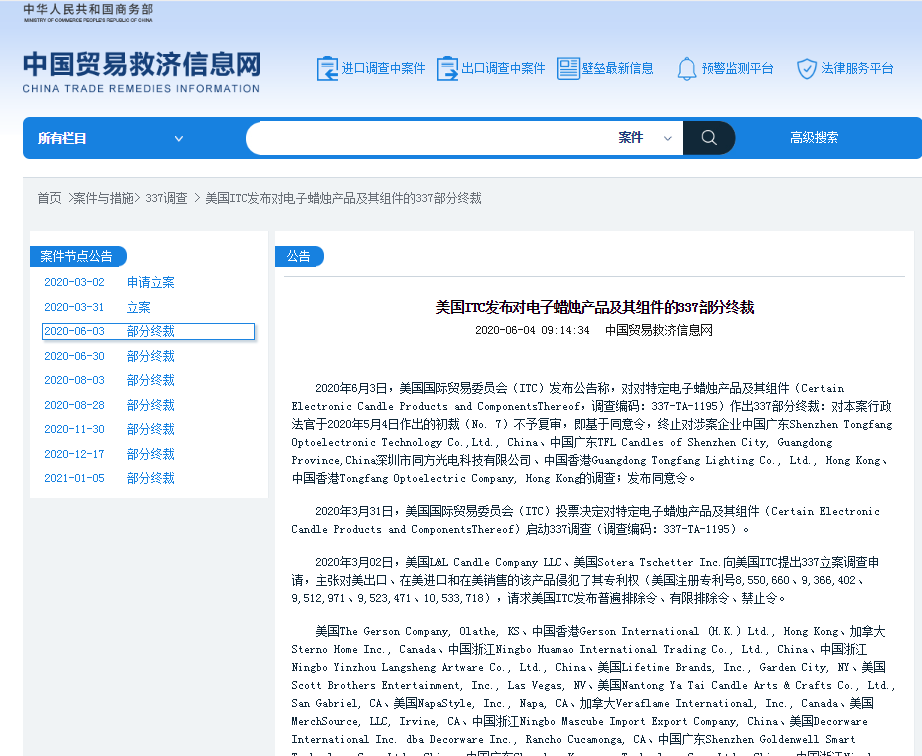Click the 预警监测平台 bell icon
922x756 pixels.
(687, 69)
